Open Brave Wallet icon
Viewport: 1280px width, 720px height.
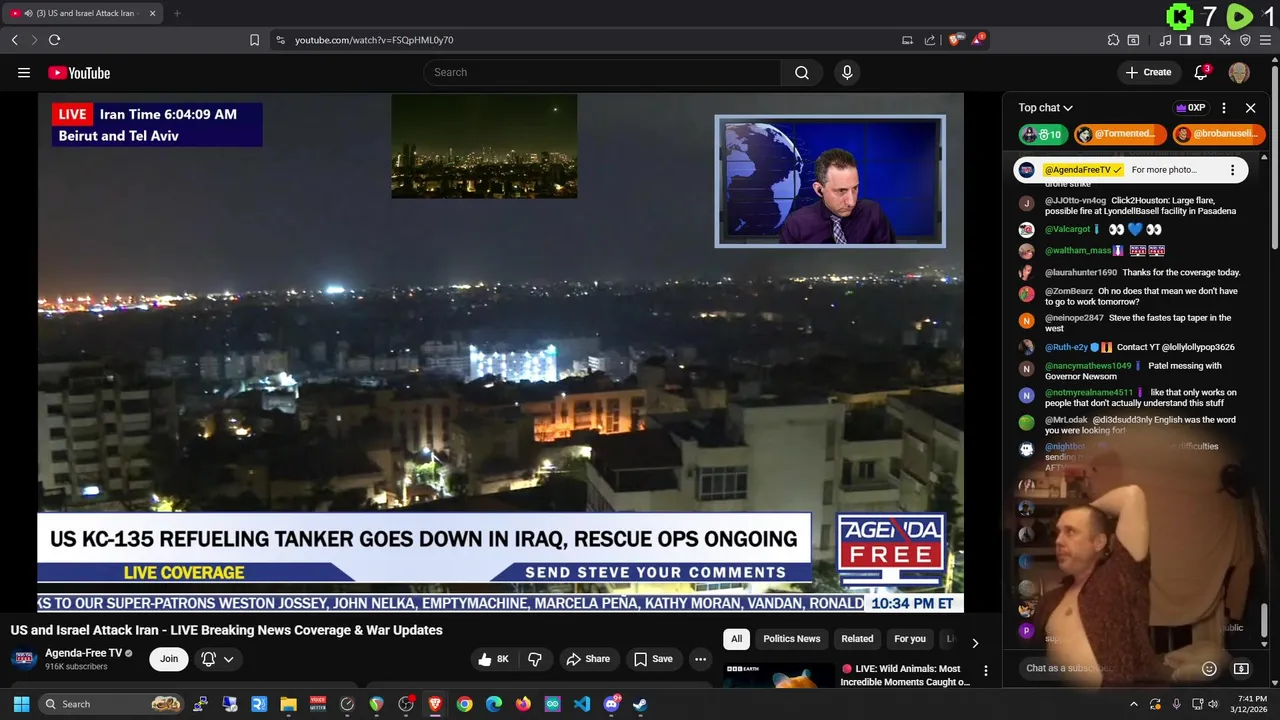pos(1205,40)
